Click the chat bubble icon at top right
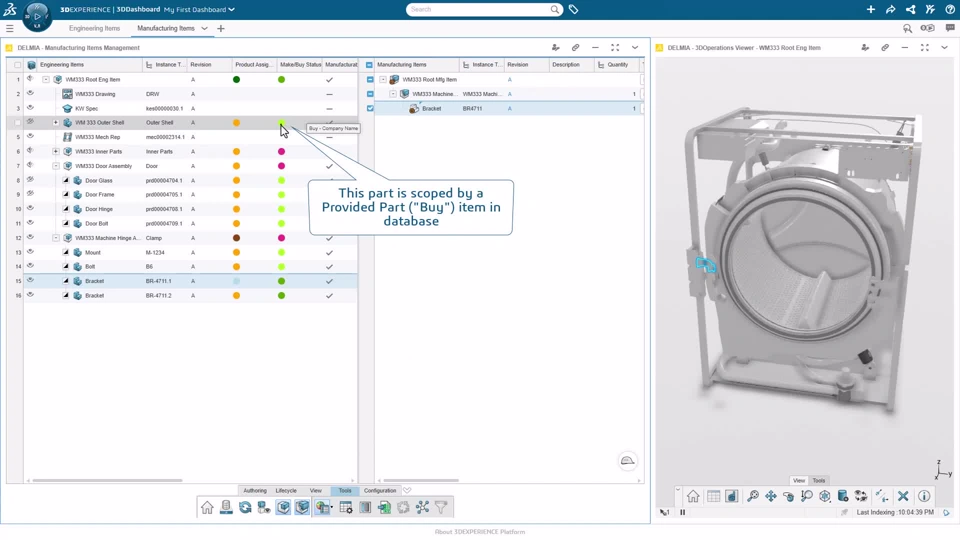The height and width of the screenshot is (540, 960). (x=950, y=28)
